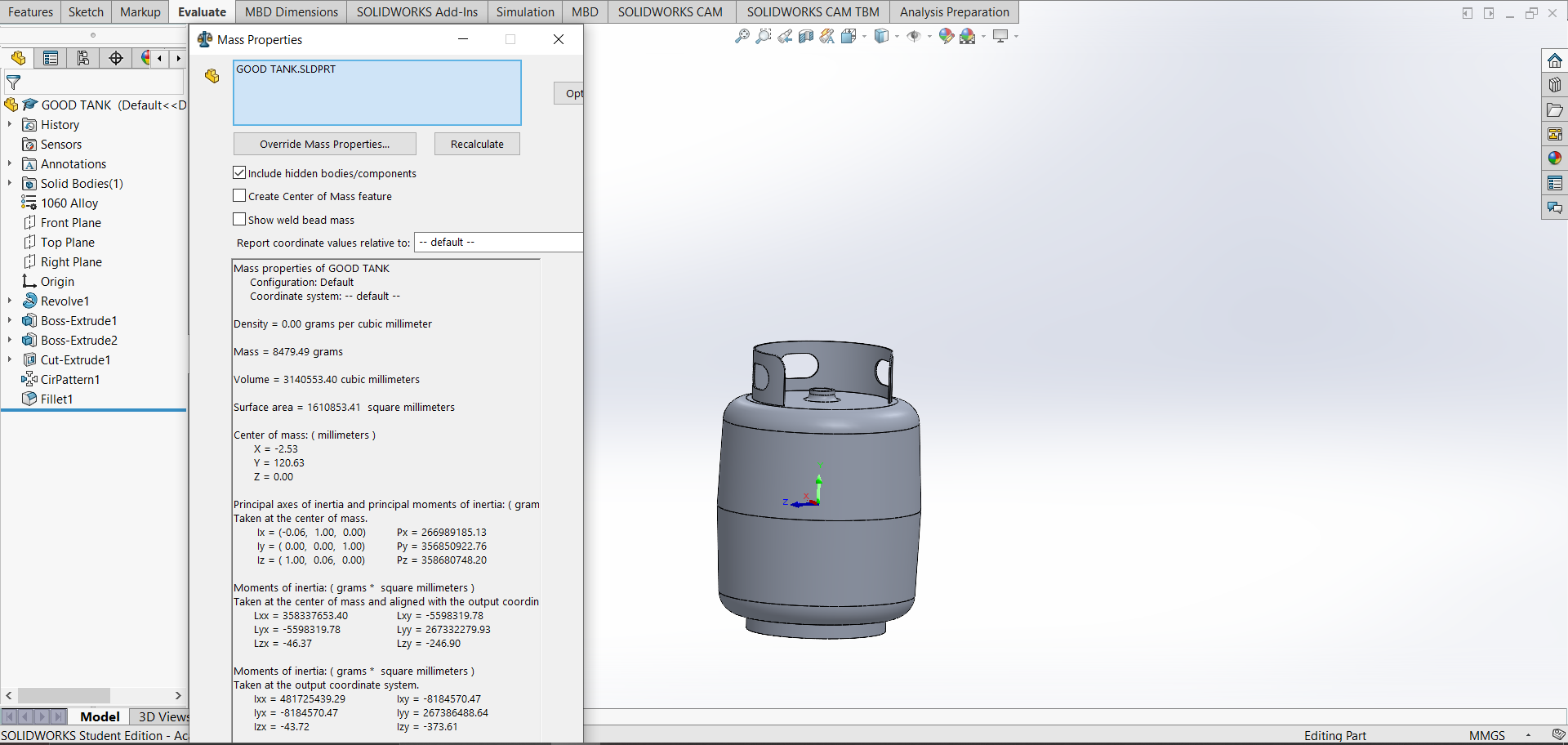Open the Dynamic Annotation Views icon
The image size is (1568, 745).
coord(827,36)
